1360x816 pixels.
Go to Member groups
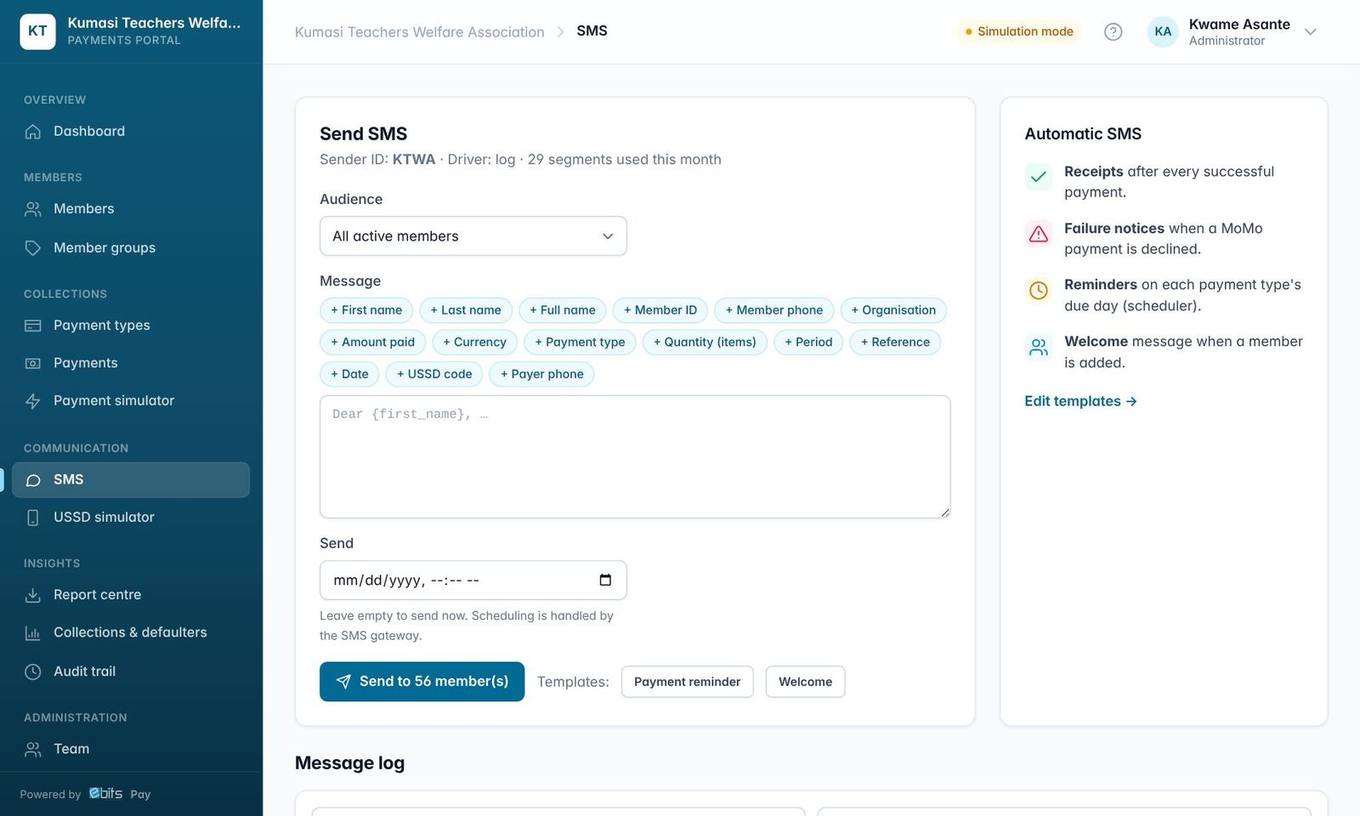click(x=131, y=248)
